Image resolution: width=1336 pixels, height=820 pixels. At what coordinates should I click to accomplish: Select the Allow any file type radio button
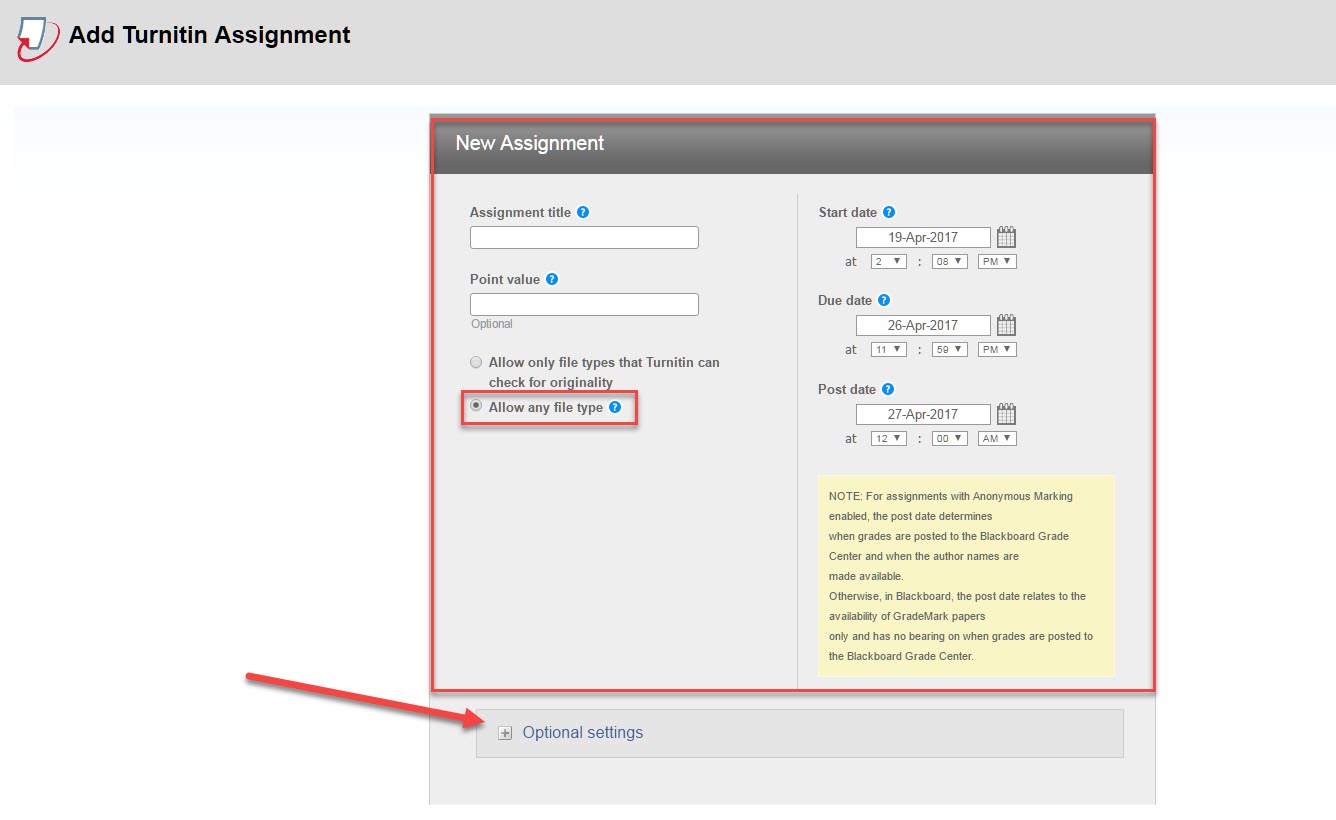click(x=476, y=407)
